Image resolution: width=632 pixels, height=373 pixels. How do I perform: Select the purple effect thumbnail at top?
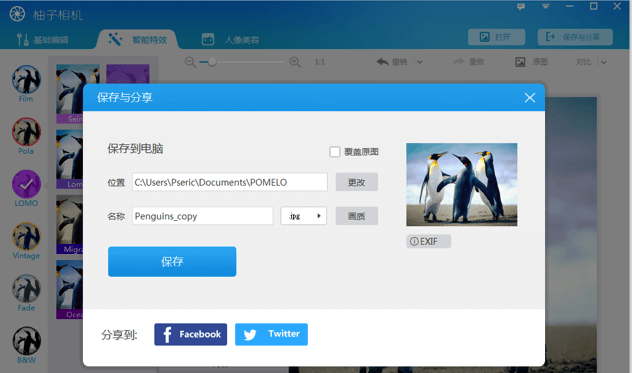pos(128,74)
